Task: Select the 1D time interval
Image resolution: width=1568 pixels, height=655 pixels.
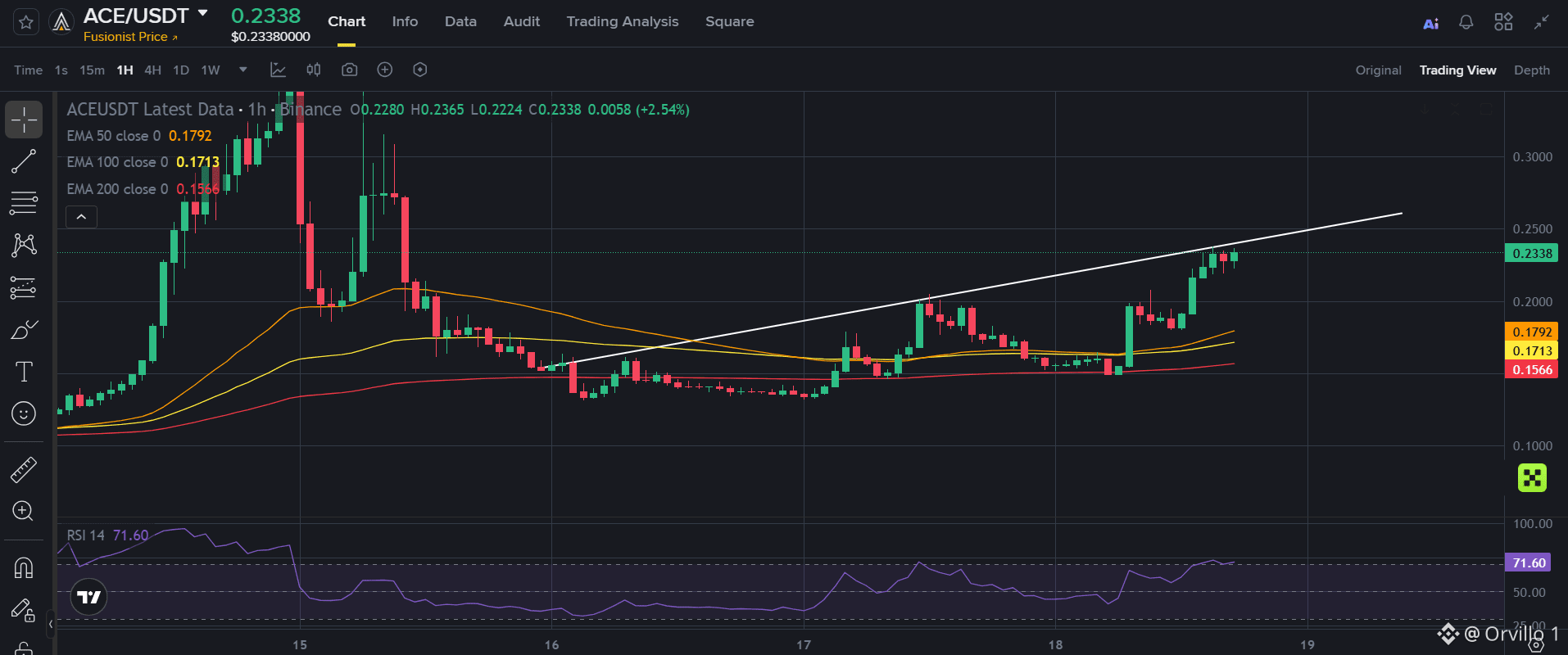Action: [x=181, y=70]
